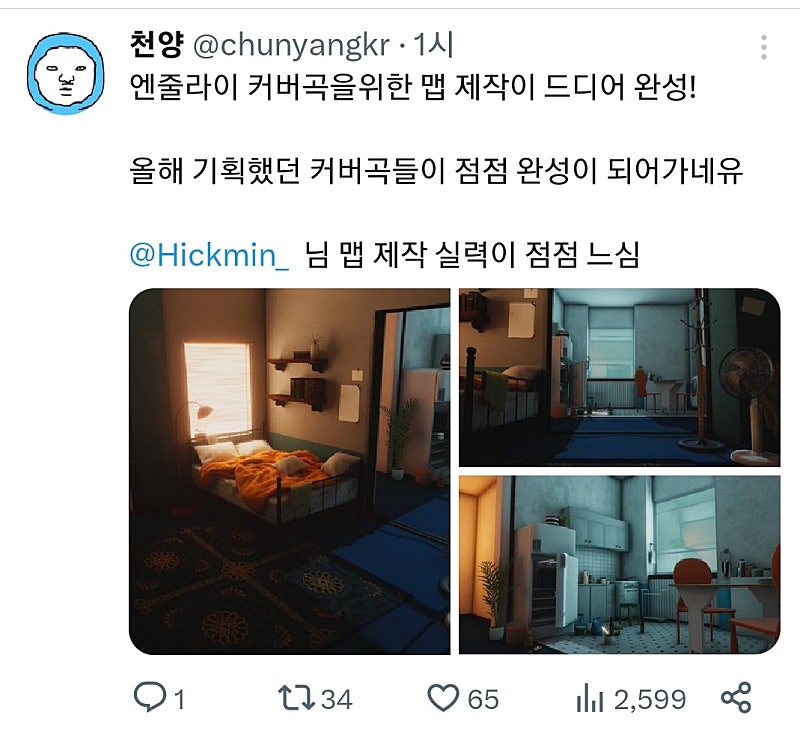The width and height of the screenshot is (800, 736).
Task: Open the three-dot more options menu
Action: [763, 47]
